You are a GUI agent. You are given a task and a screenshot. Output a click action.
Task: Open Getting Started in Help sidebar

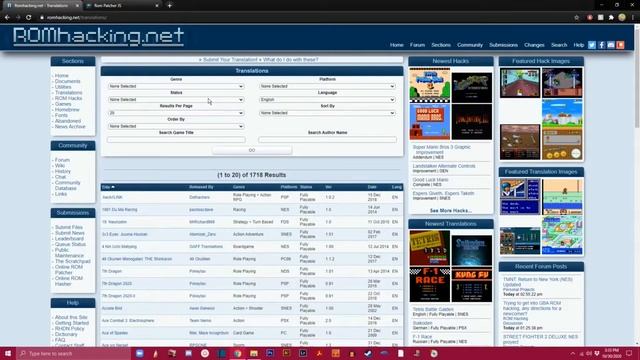point(72,323)
